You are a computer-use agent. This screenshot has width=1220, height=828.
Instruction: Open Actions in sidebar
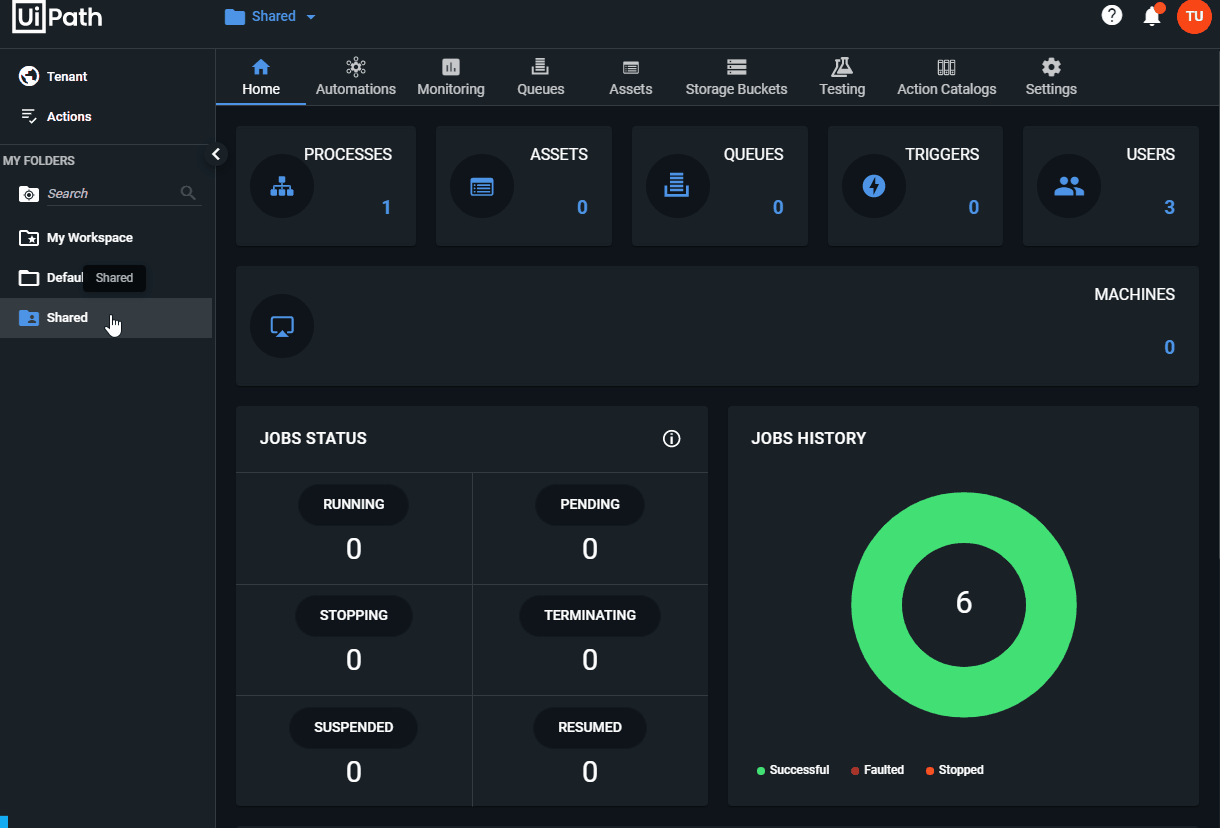(56, 116)
